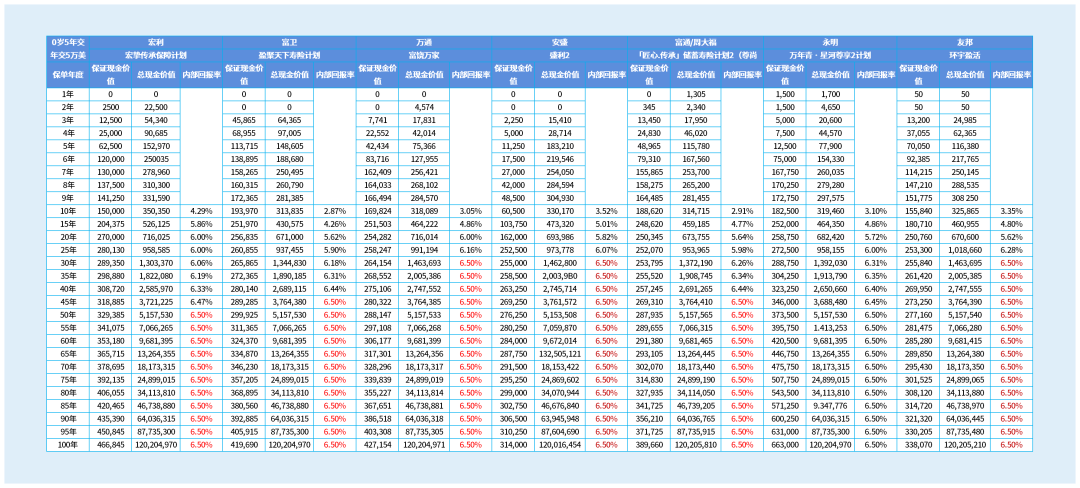Image resolution: width=1080 pixels, height=488 pixels.
Task: Select the cell showing 338,070
Action: tap(918, 445)
